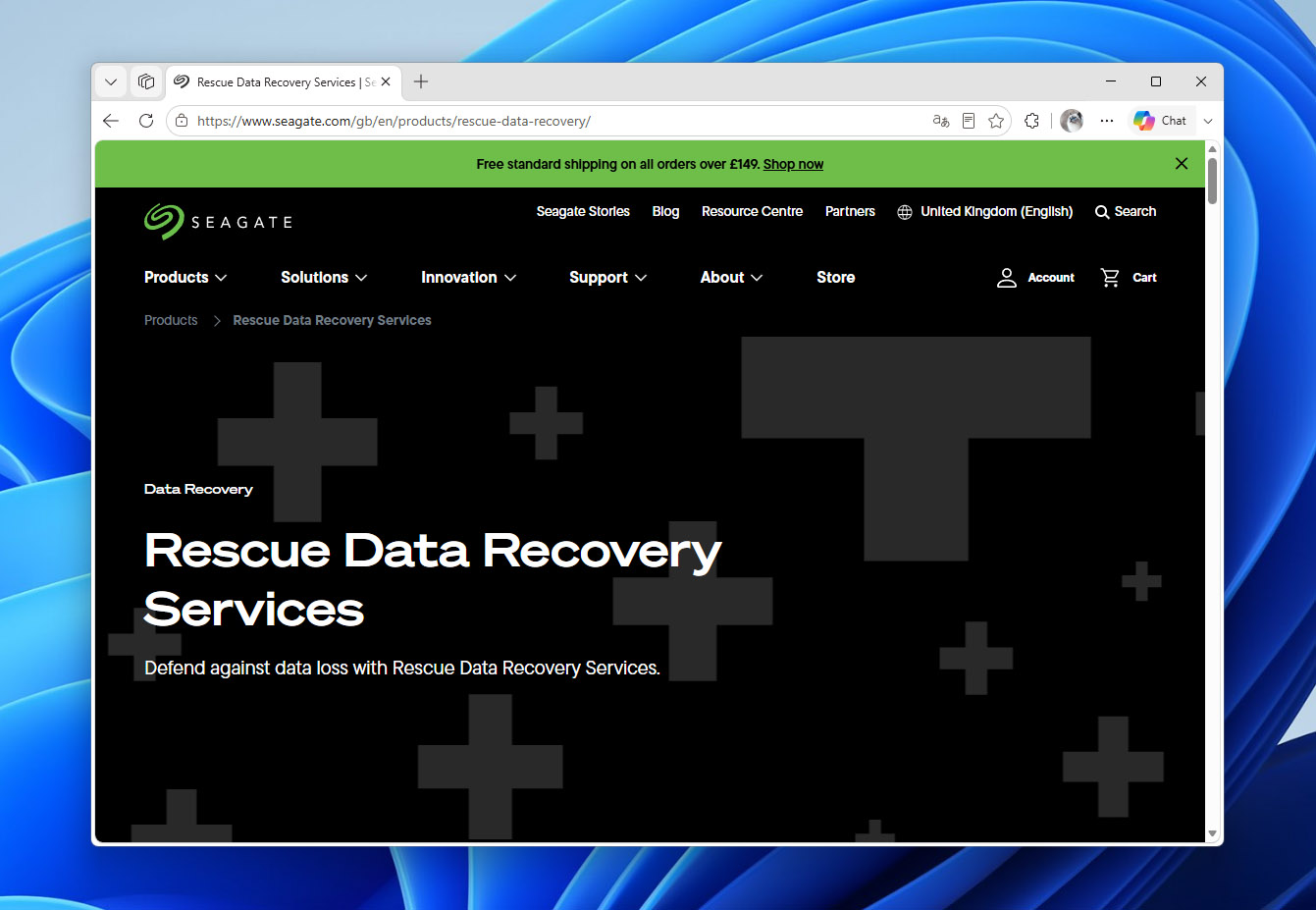Click the Data Recovery label text

pyautogui.click(x=198, y=489)
